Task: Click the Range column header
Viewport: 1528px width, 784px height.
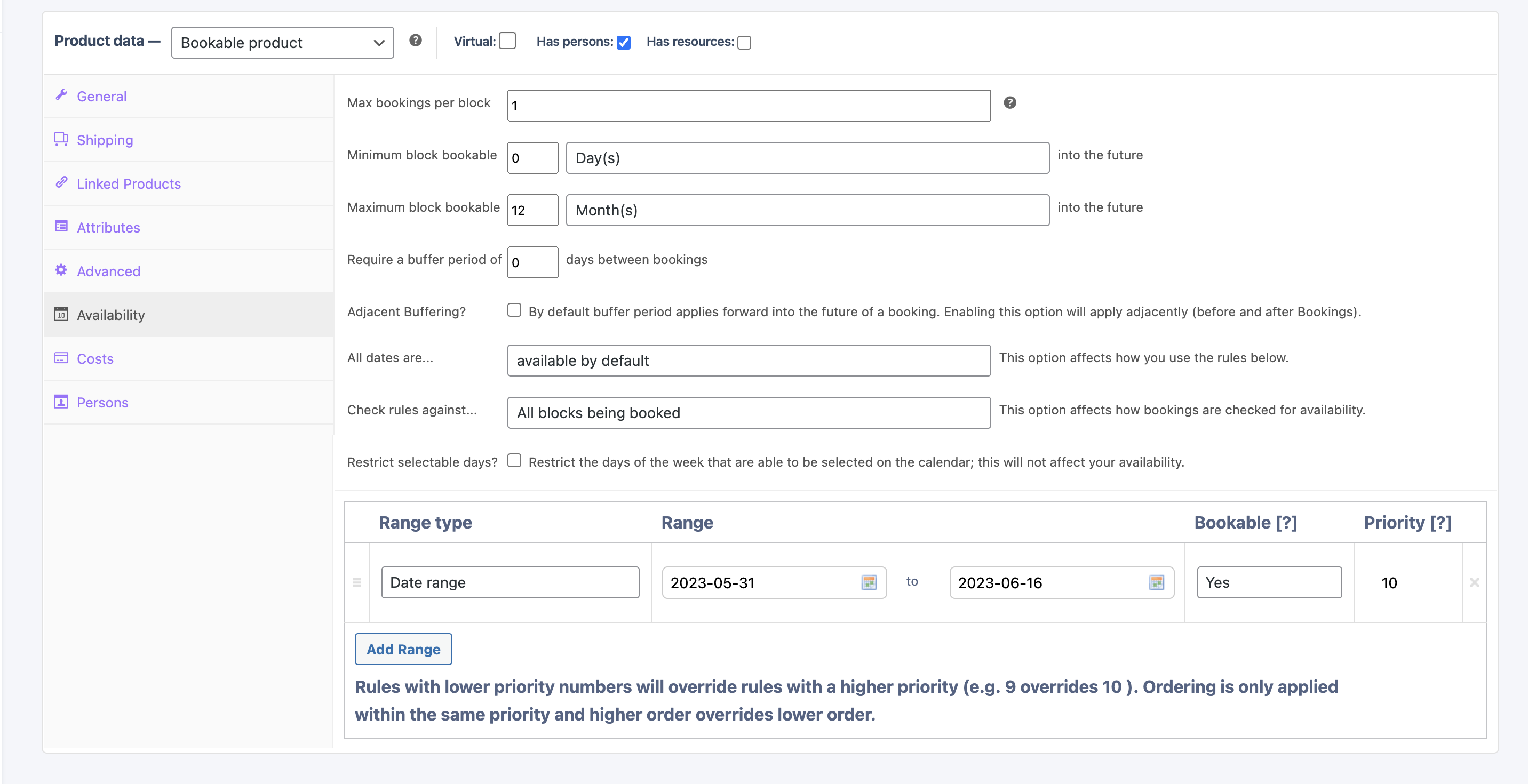Action: pos(687,523)
